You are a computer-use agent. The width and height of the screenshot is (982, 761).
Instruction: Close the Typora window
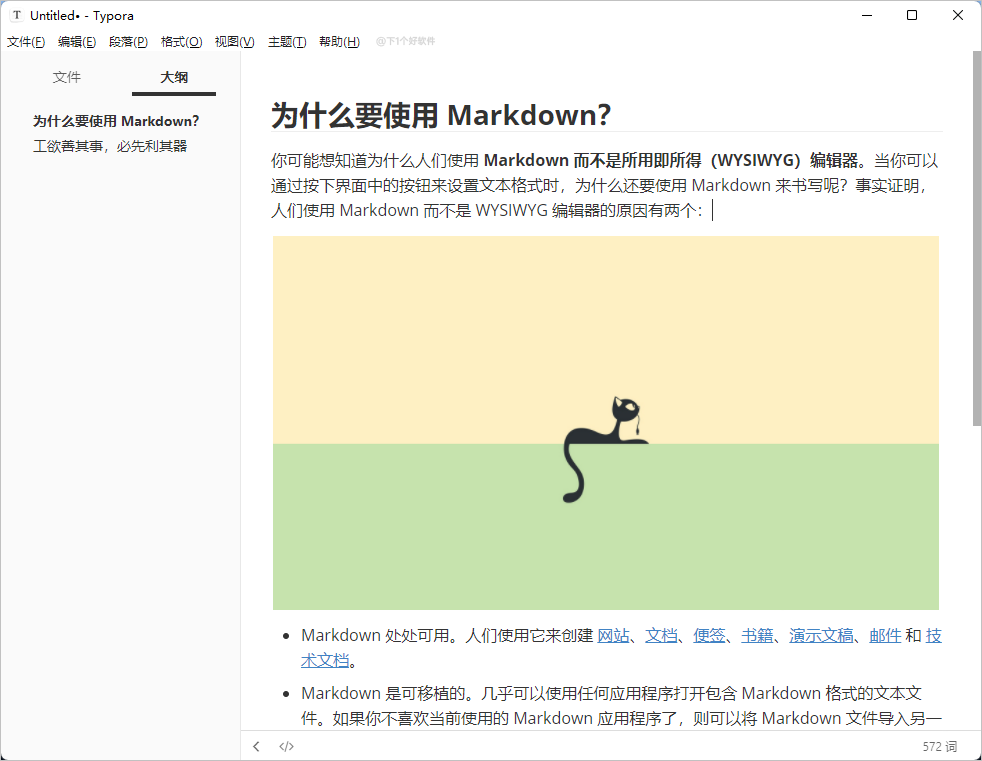click(x=958, y=15)
